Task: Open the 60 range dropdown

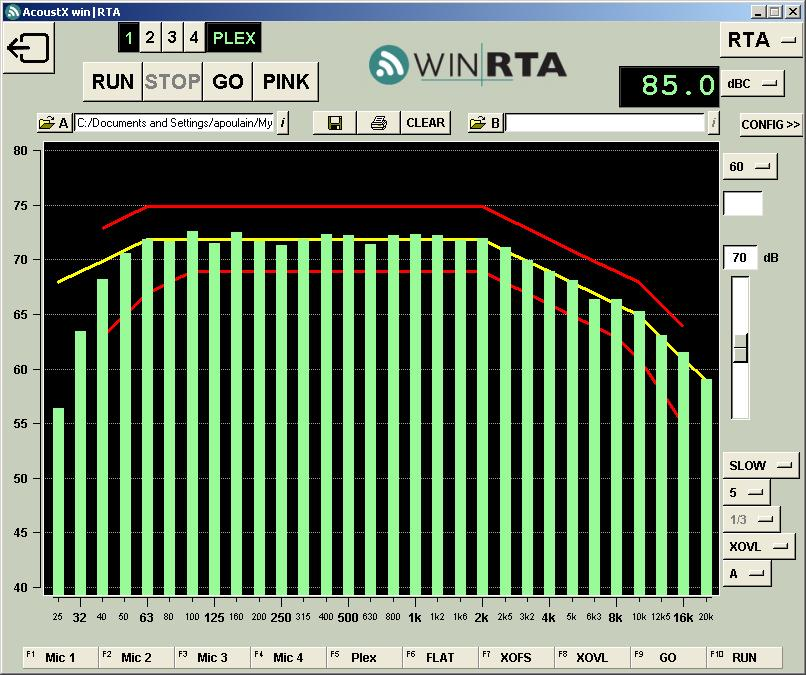Action: (750, 166)
